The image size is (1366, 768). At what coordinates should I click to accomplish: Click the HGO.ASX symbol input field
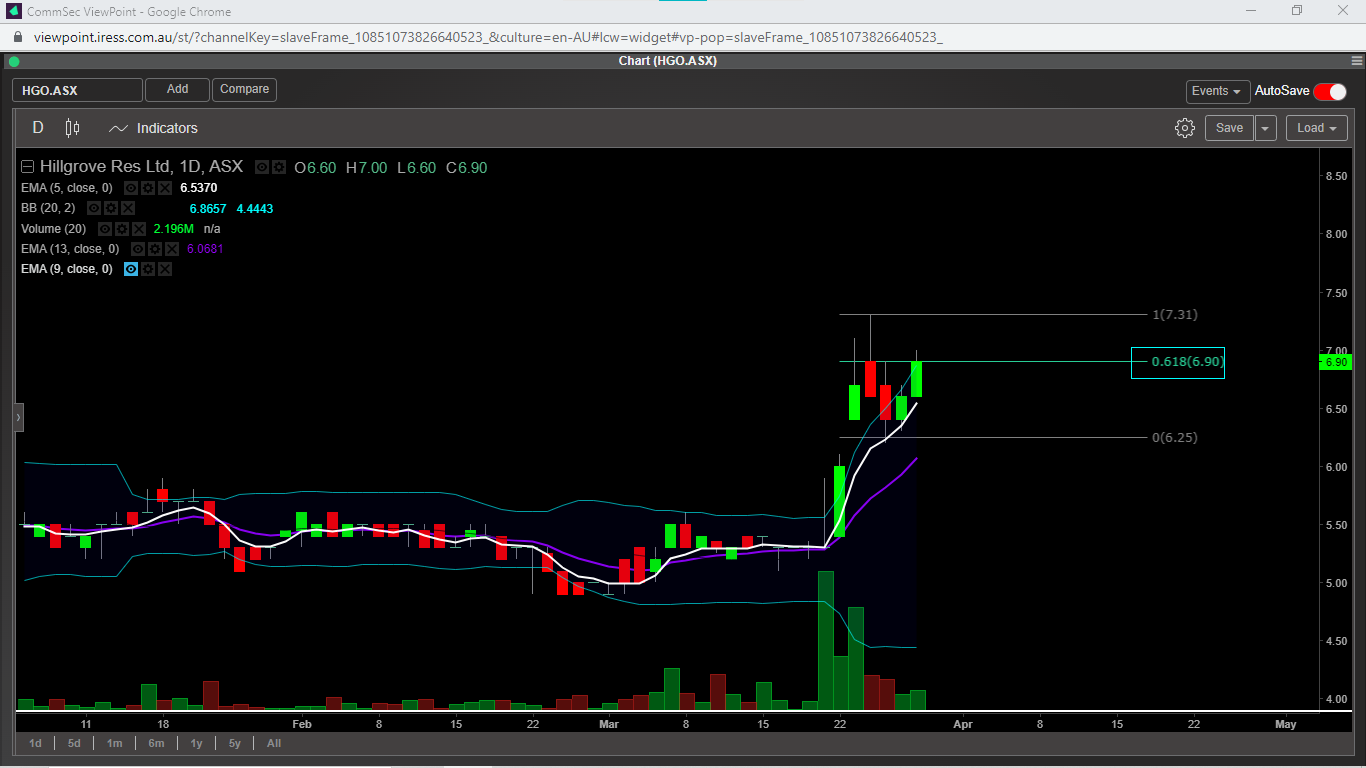click(x=77, y=90)
